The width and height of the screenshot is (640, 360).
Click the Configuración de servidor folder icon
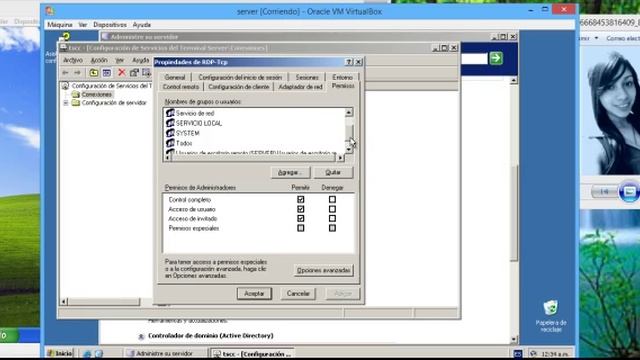(76, 102)
